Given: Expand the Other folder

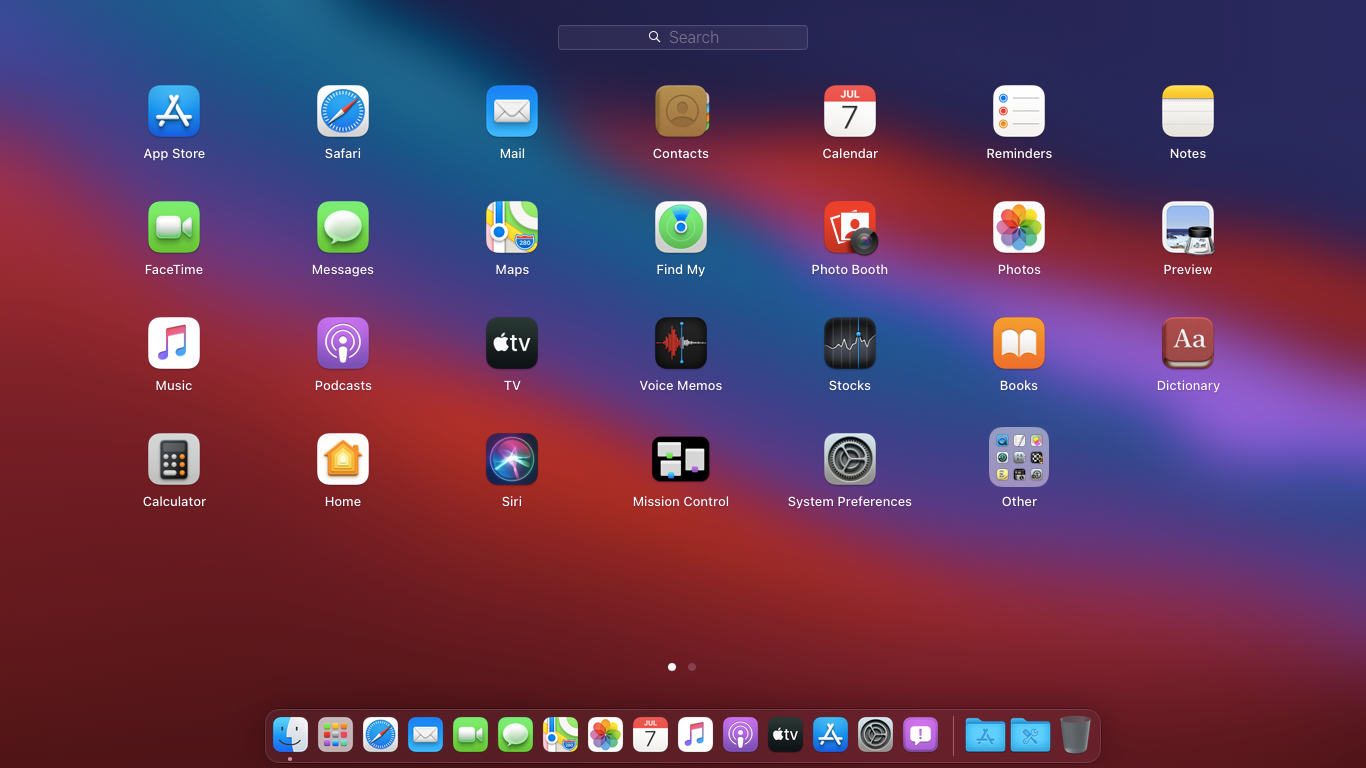Looking at the screenshot, I should coord(1019,457).
